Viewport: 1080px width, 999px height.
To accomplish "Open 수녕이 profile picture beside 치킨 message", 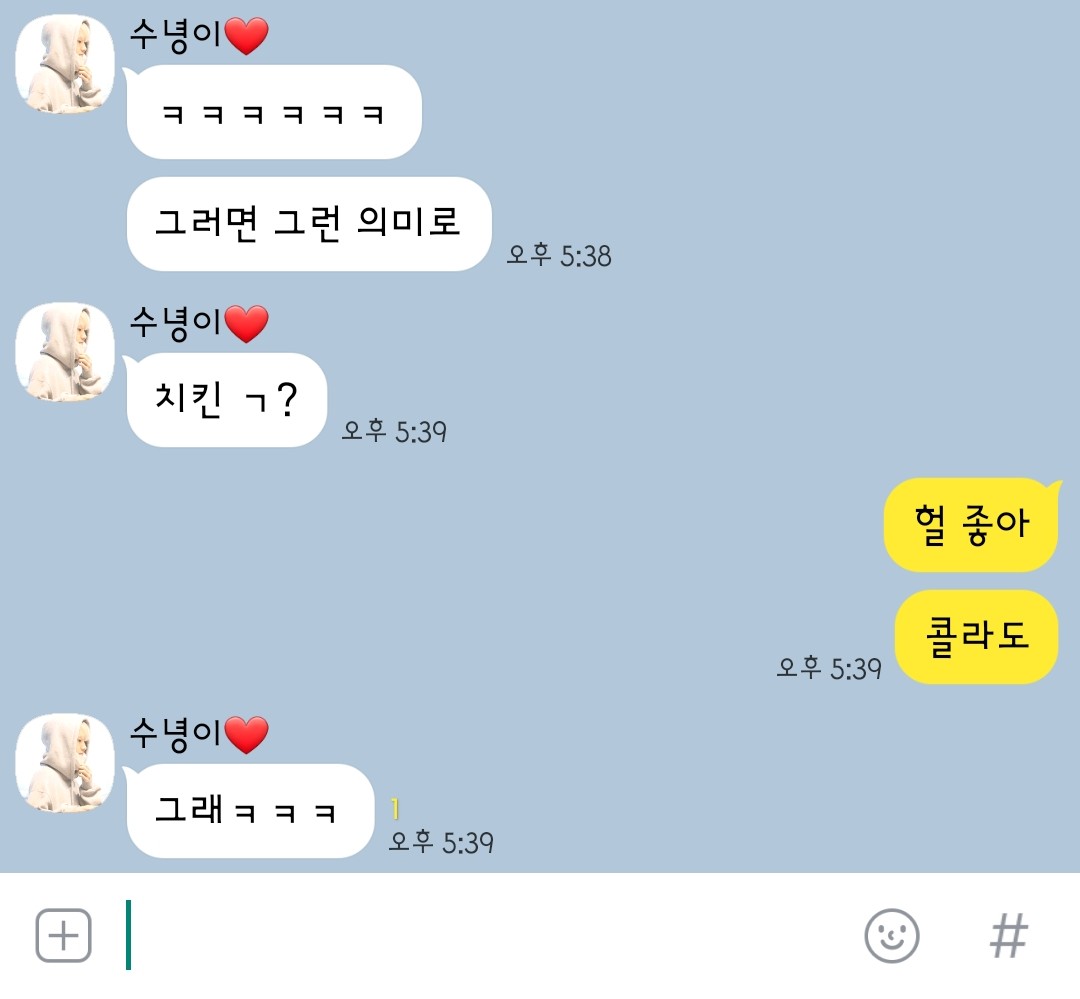I will pos(65,351).
